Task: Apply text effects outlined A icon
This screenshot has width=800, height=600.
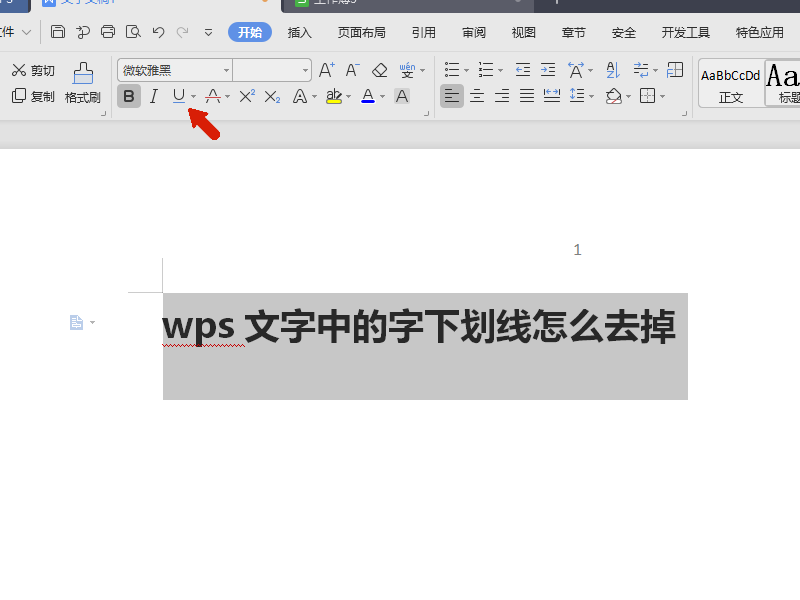Action: click(300, 96)
